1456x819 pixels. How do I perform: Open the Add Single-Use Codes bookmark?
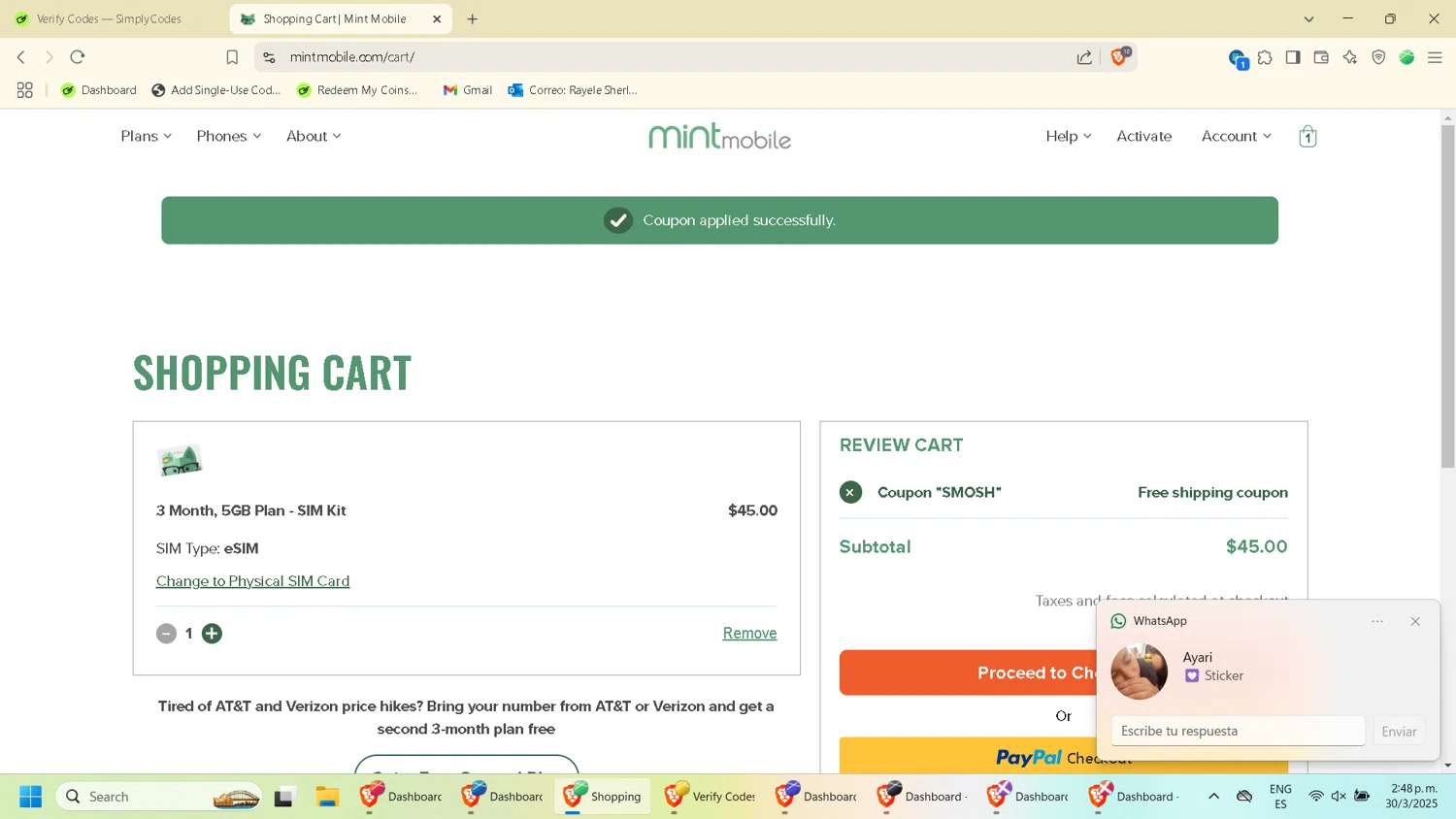pos(216,90)
